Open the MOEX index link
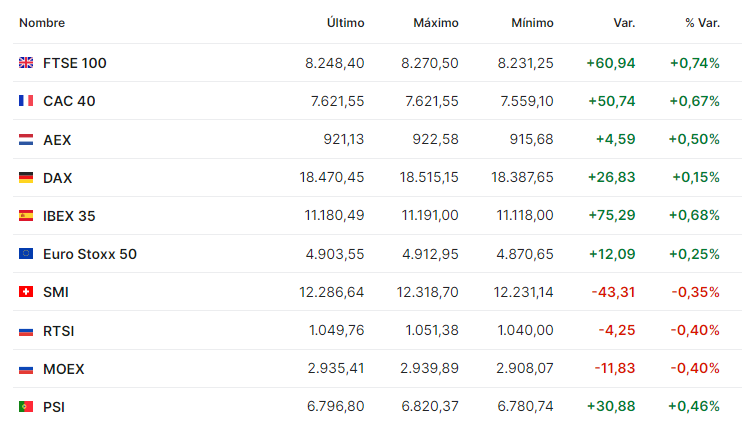The height and width of the screenshot is (424, 742). click(x=63, y=369)
